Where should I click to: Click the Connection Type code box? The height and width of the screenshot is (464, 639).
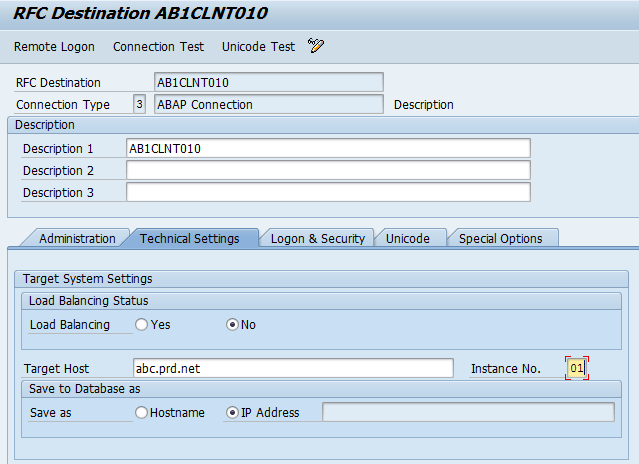(139, 104)
